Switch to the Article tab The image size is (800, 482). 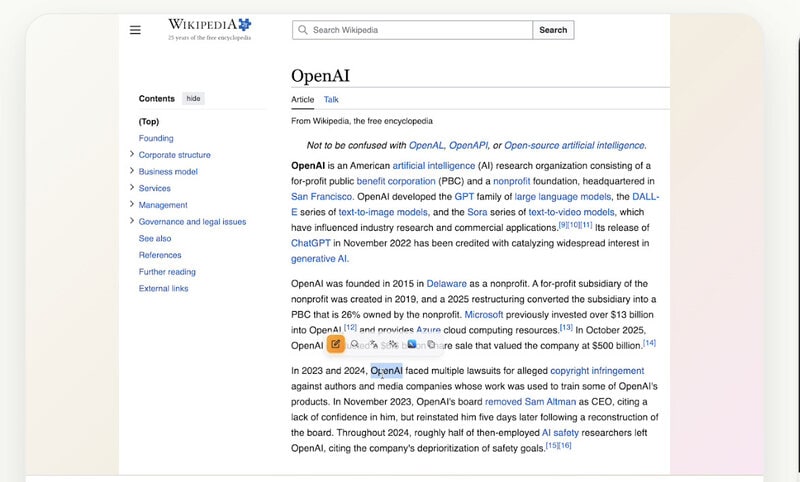click(x=303, y=99)
